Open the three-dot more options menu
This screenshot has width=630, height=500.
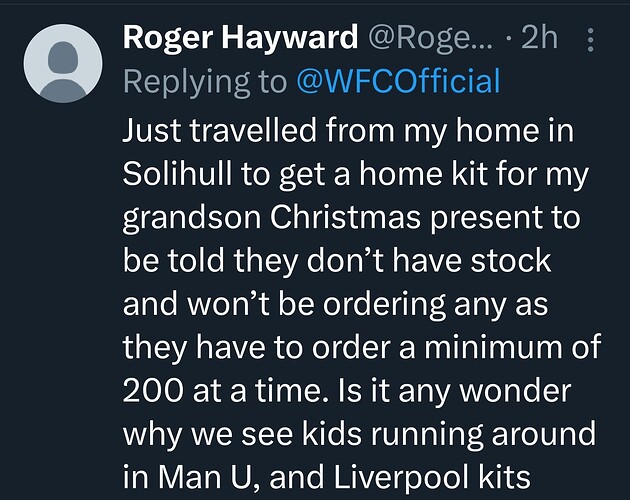pos(590,39)
